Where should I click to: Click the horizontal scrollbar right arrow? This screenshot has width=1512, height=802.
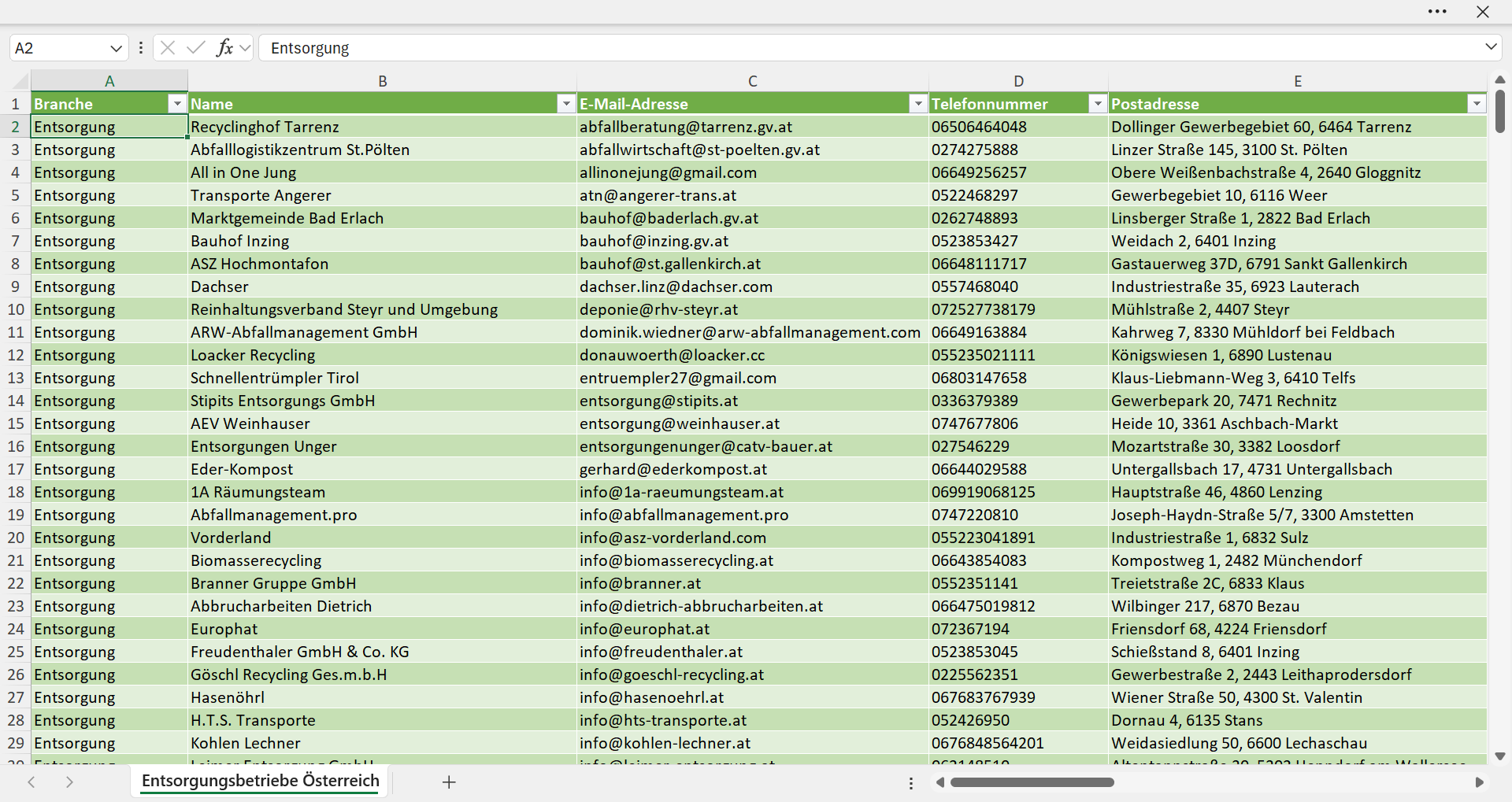(1480, 782)
